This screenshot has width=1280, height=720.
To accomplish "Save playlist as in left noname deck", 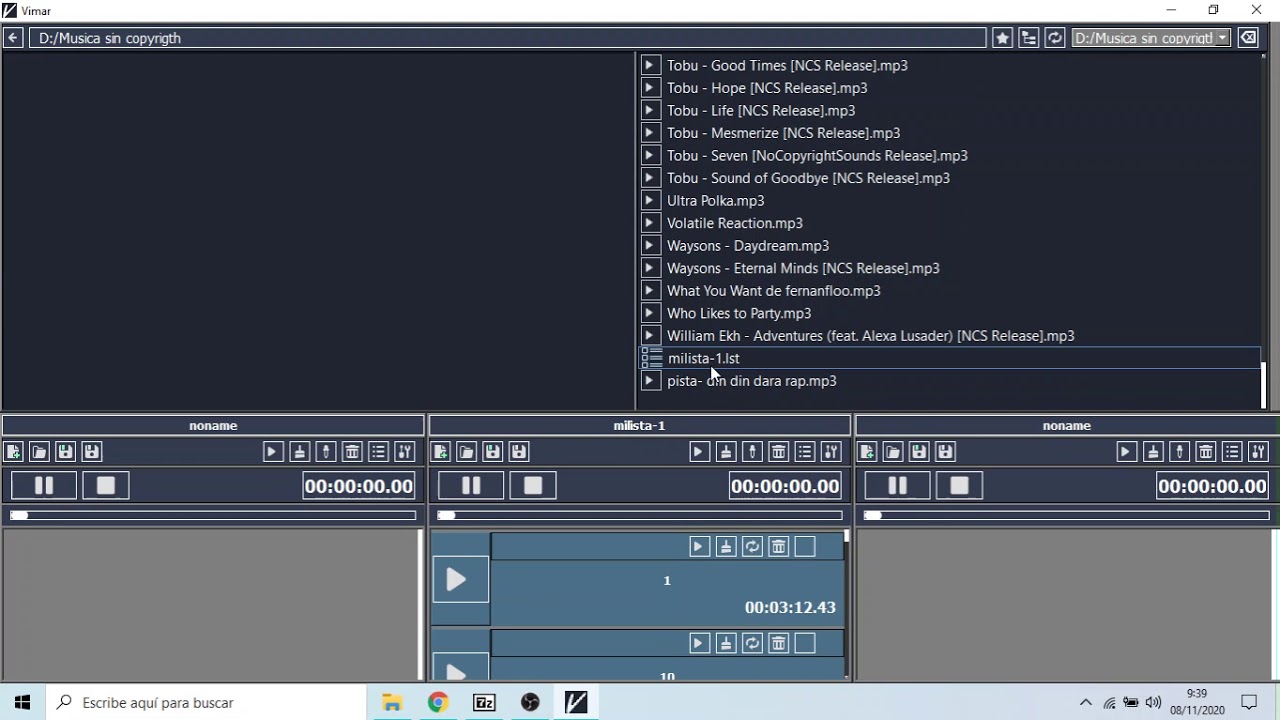I will tap(91, 452).
